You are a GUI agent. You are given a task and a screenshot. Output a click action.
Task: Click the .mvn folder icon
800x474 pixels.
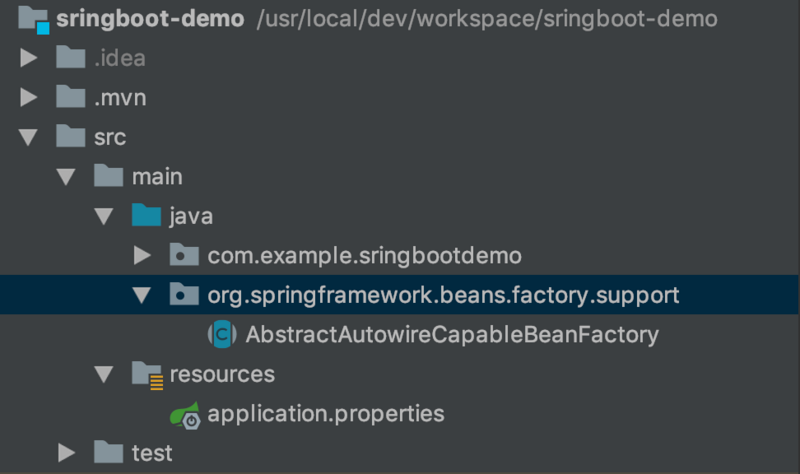pos(71,97)
